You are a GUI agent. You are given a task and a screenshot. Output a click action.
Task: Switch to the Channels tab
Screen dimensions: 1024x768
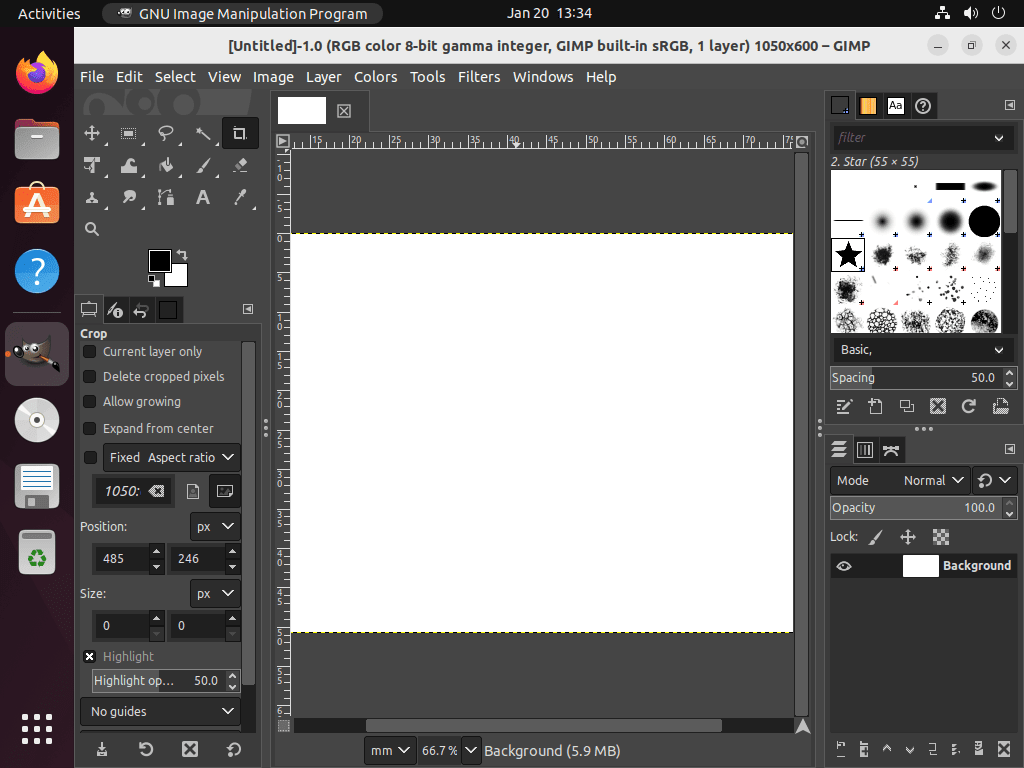coord(864,449)
